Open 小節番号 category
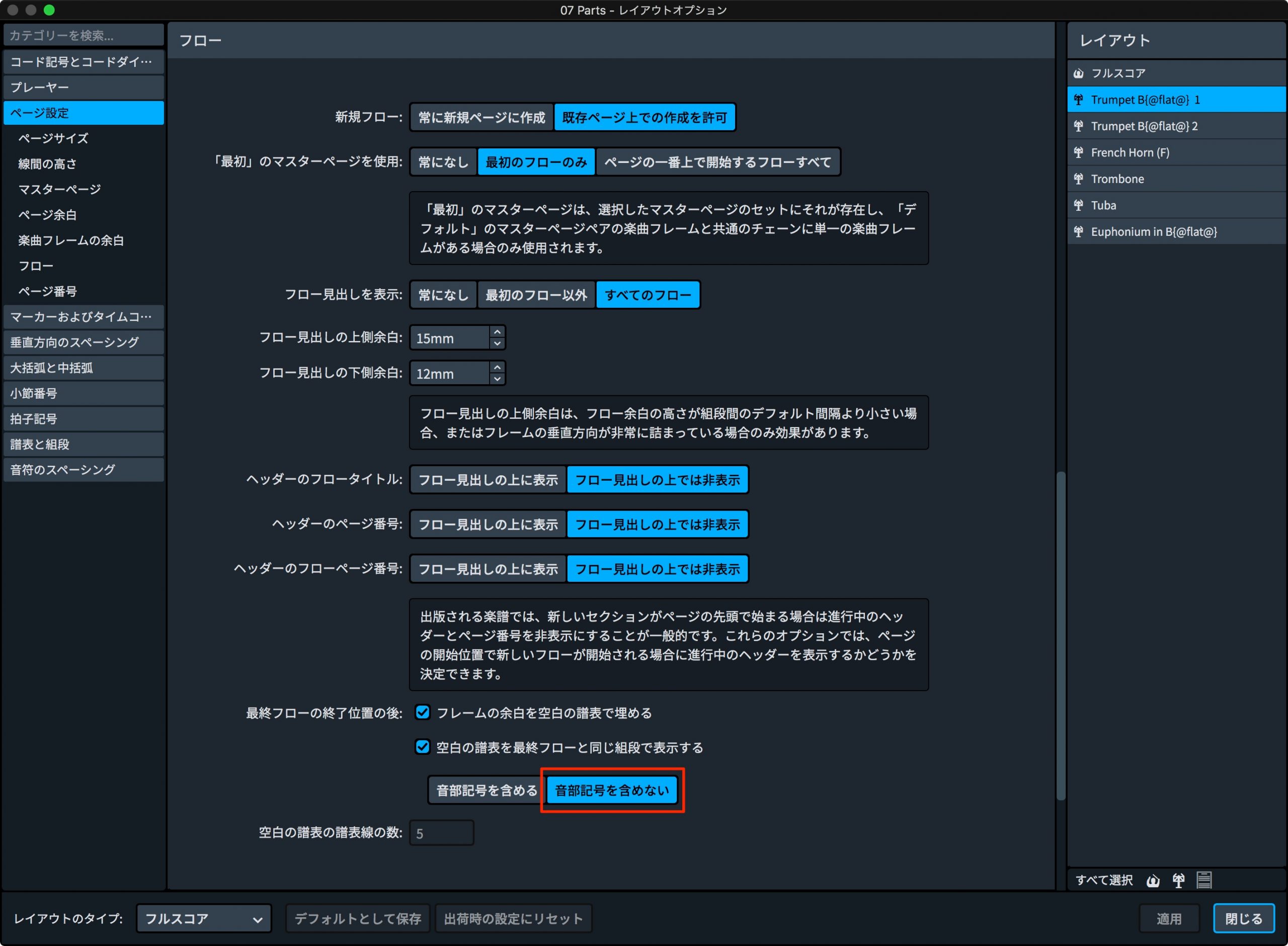The height and width of the screenshot is (946, 1288). pos(84,393)
